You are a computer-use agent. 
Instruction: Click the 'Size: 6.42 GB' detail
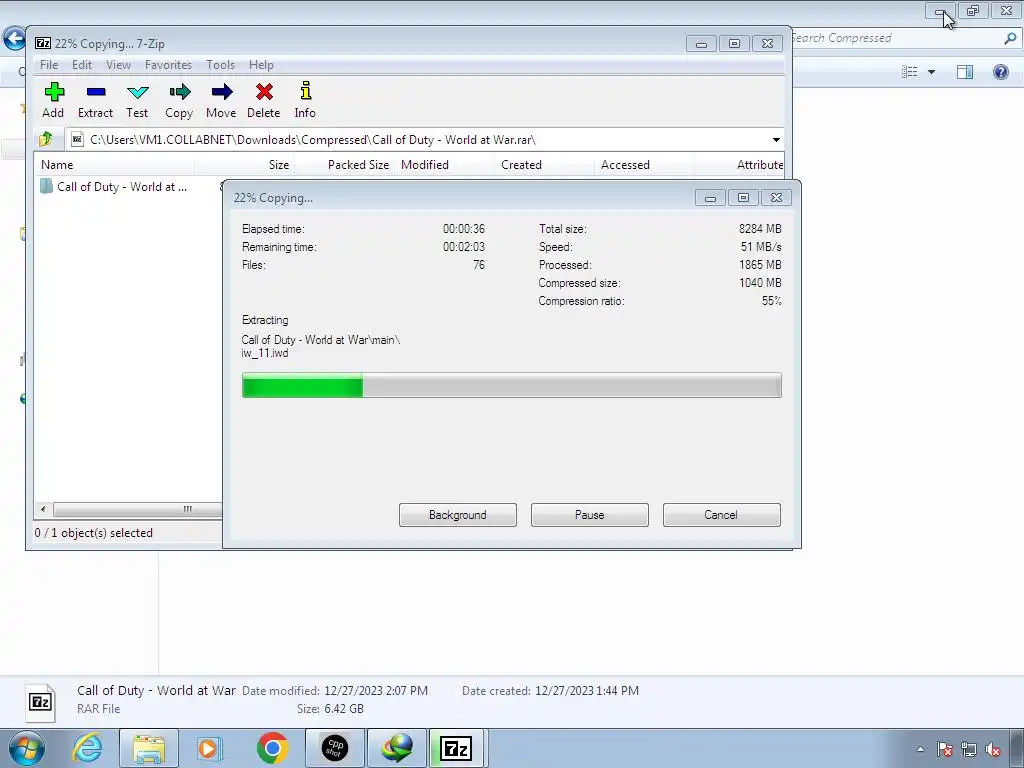point(330,709)
